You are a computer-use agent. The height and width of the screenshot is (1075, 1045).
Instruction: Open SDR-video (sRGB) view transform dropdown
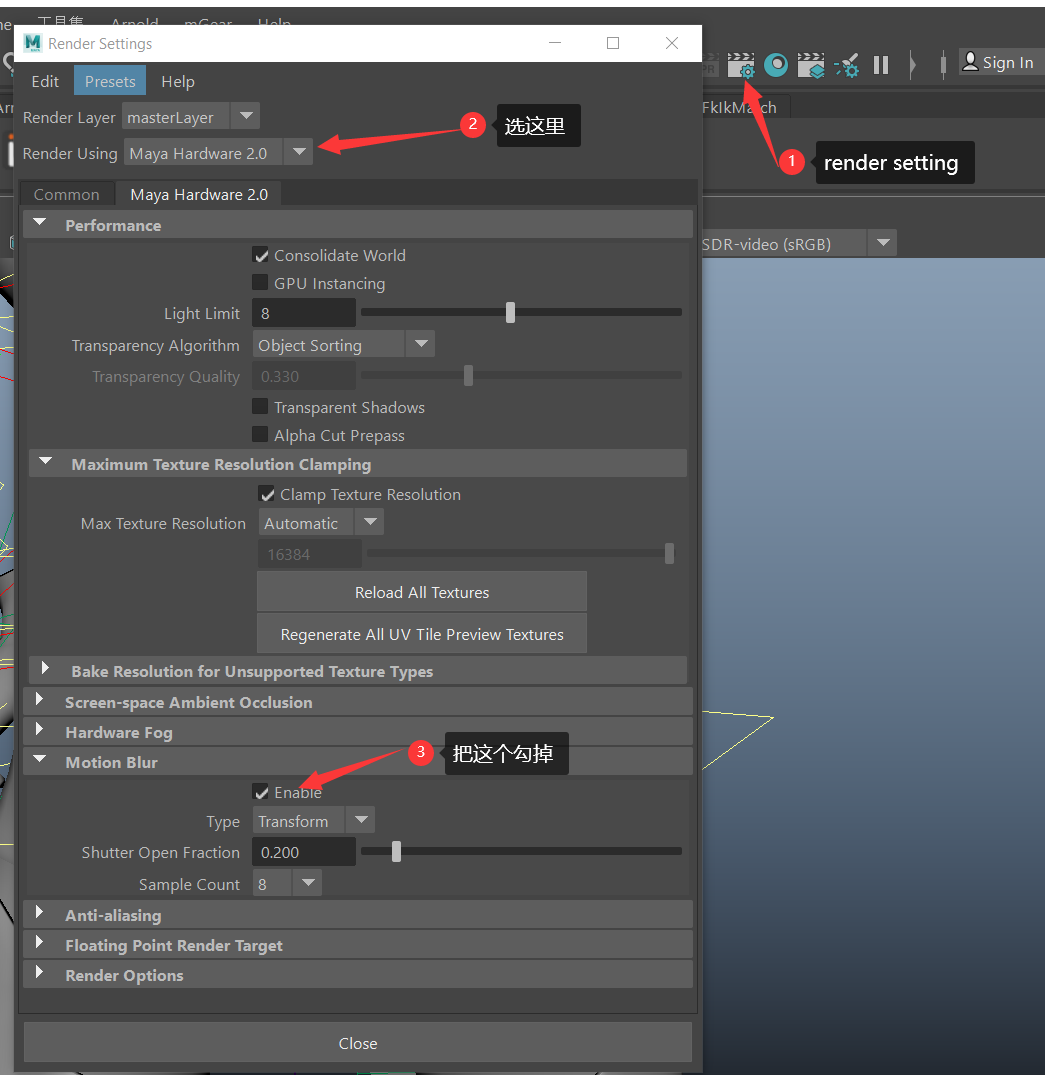coord(799,243)
